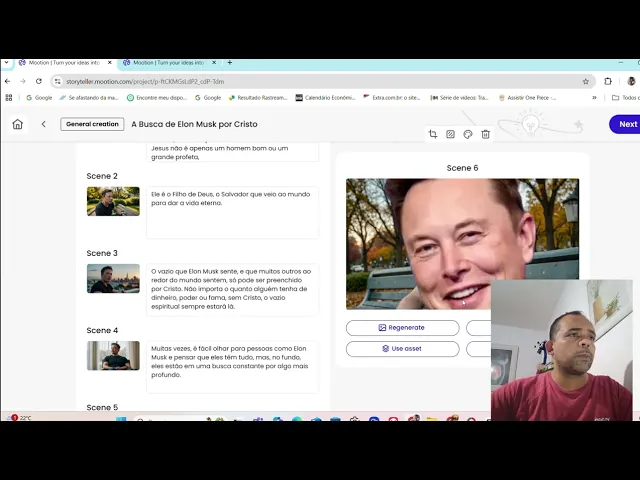Open the Windows Start button
640x480 pixels.
[x=121, y=418]
